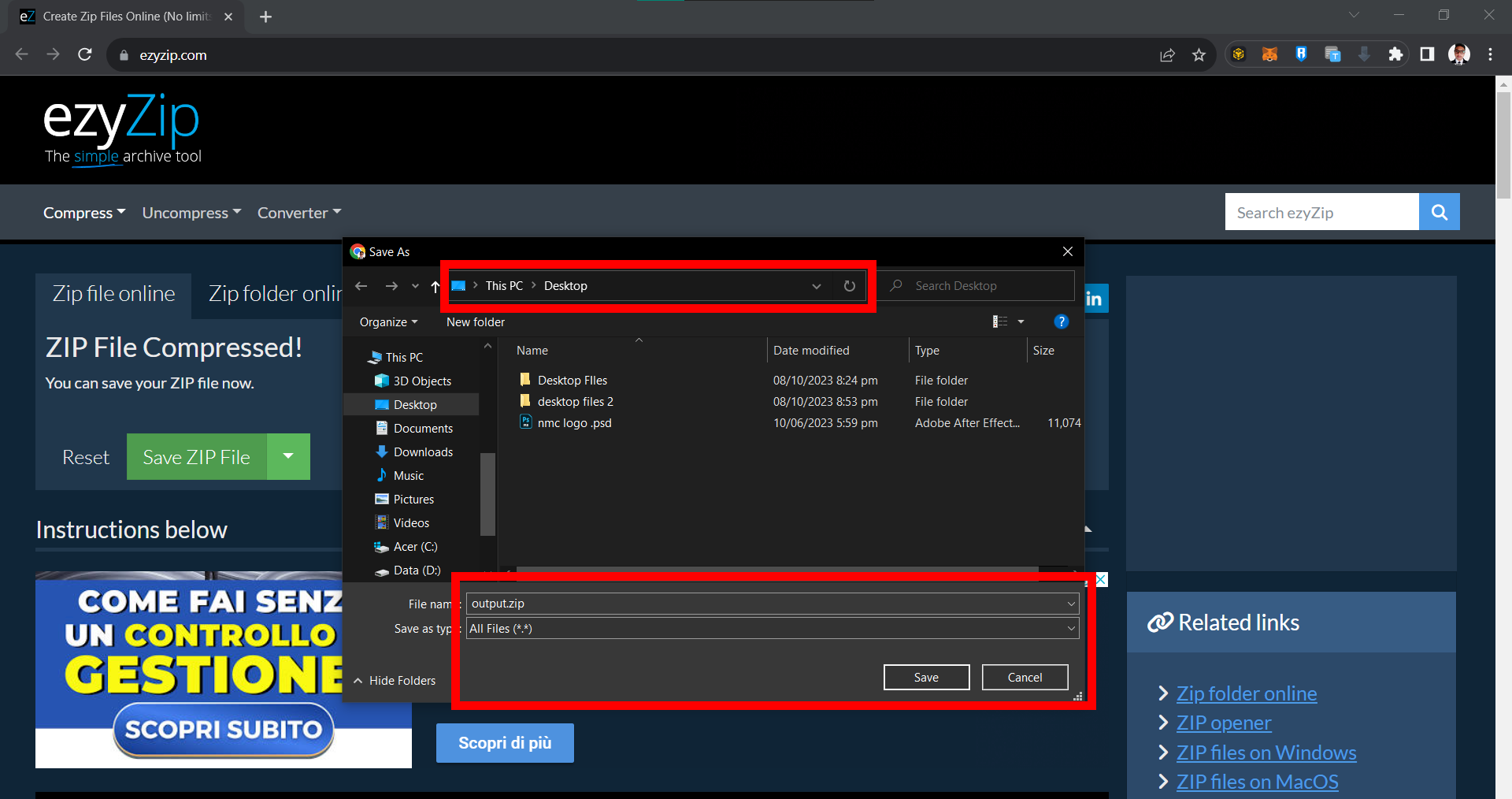This screenshot has height=799, width=1512.
Task: Click the browser forward arrow
Action: (53, 54)
